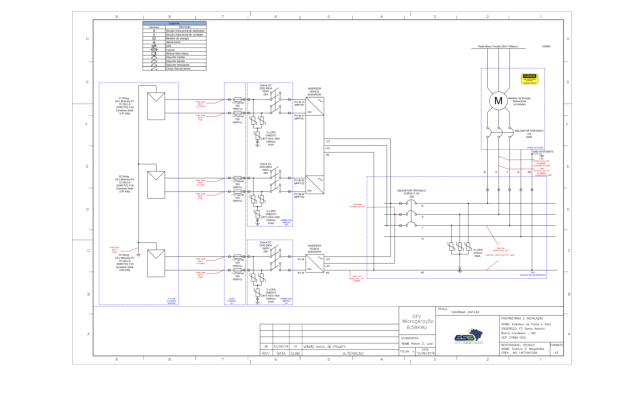Click the three-pole breaker symbol below the meter

click(499, 133)
